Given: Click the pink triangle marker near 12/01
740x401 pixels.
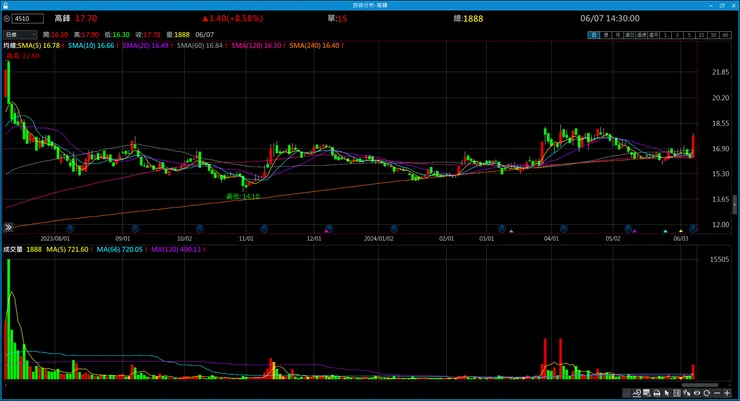Looking at the screenshot, I should pos(326,231).
